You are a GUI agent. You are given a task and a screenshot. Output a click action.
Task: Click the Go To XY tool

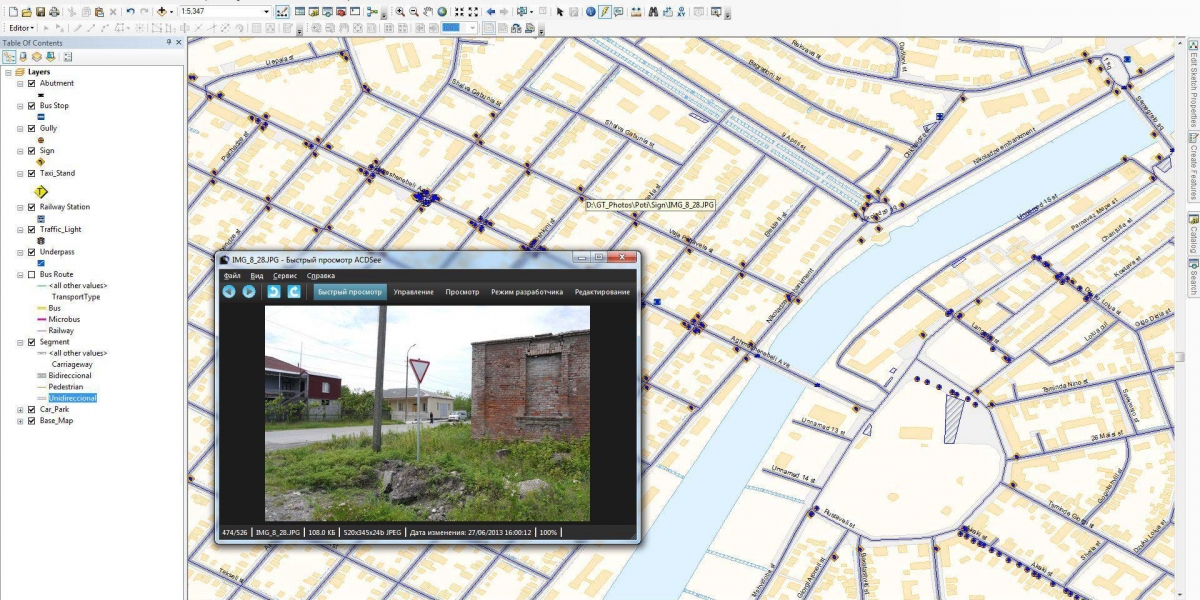click(682, 11)
